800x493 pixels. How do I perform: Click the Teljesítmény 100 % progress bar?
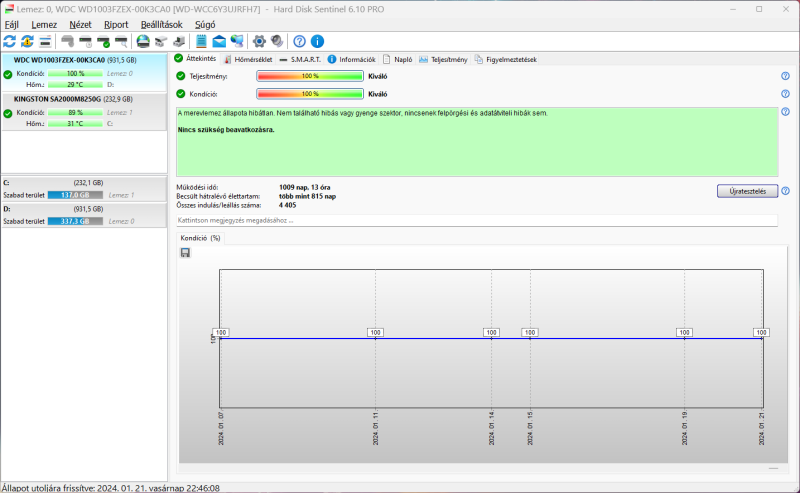(310, 76)
